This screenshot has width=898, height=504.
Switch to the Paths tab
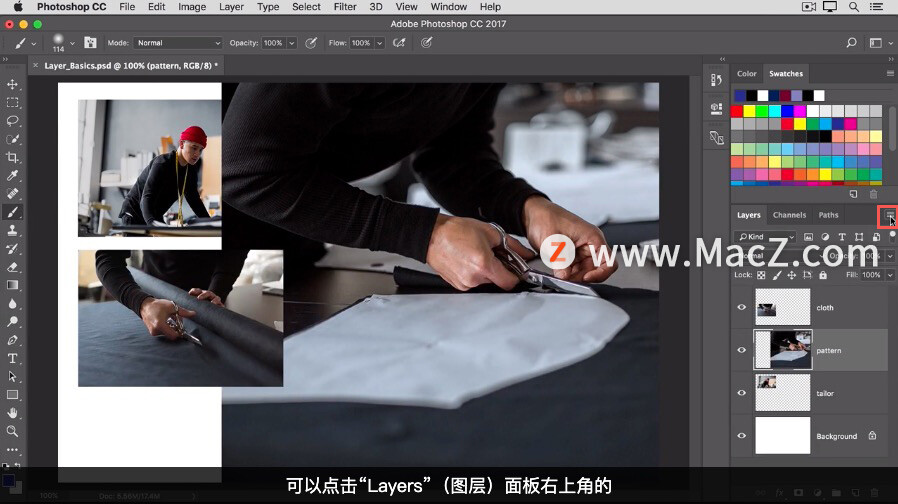[x=828, y=215]
